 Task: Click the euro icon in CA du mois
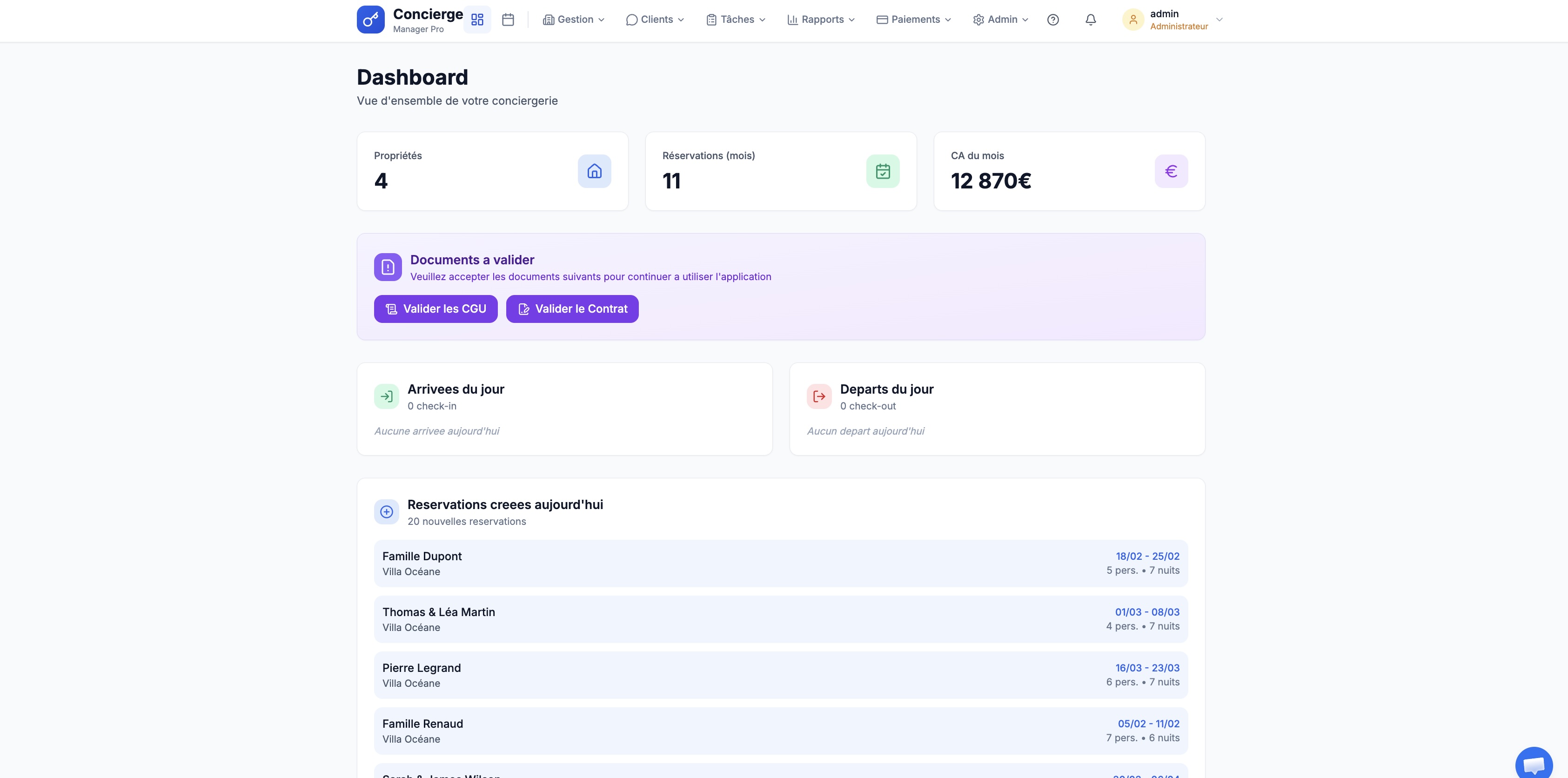1171,171
